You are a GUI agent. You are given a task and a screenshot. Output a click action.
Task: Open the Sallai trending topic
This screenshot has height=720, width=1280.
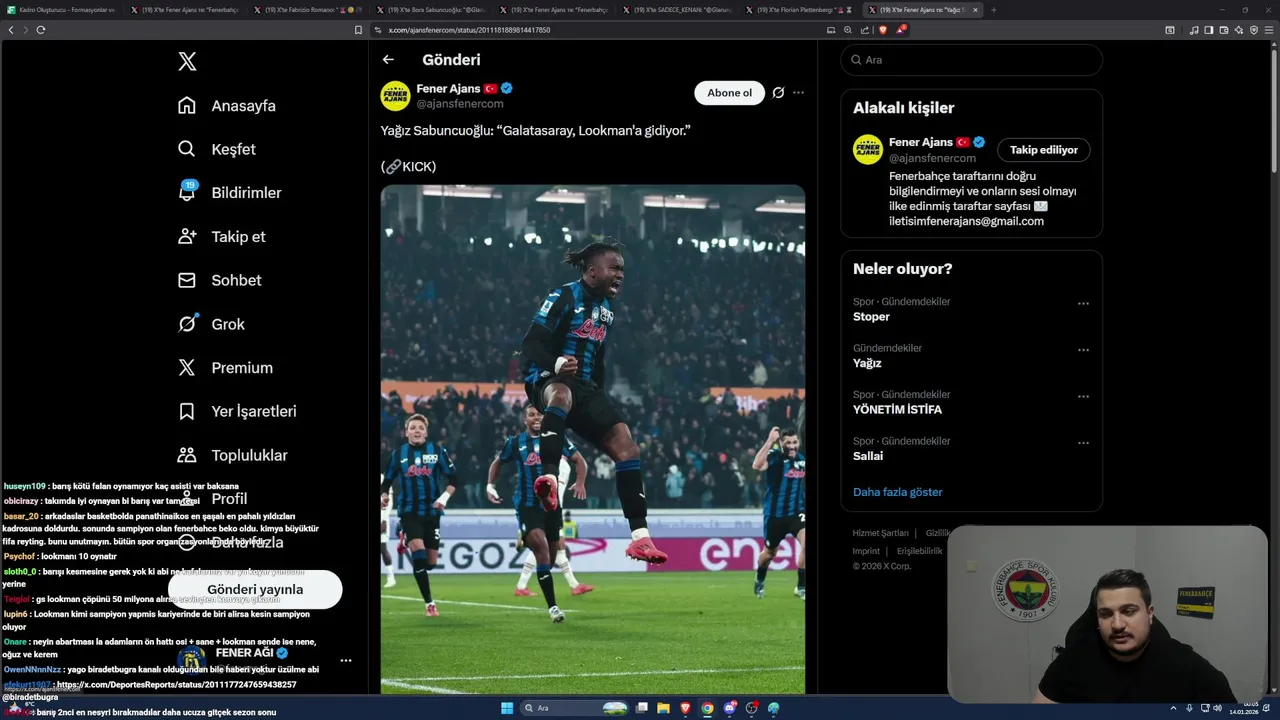click(868, 456)
